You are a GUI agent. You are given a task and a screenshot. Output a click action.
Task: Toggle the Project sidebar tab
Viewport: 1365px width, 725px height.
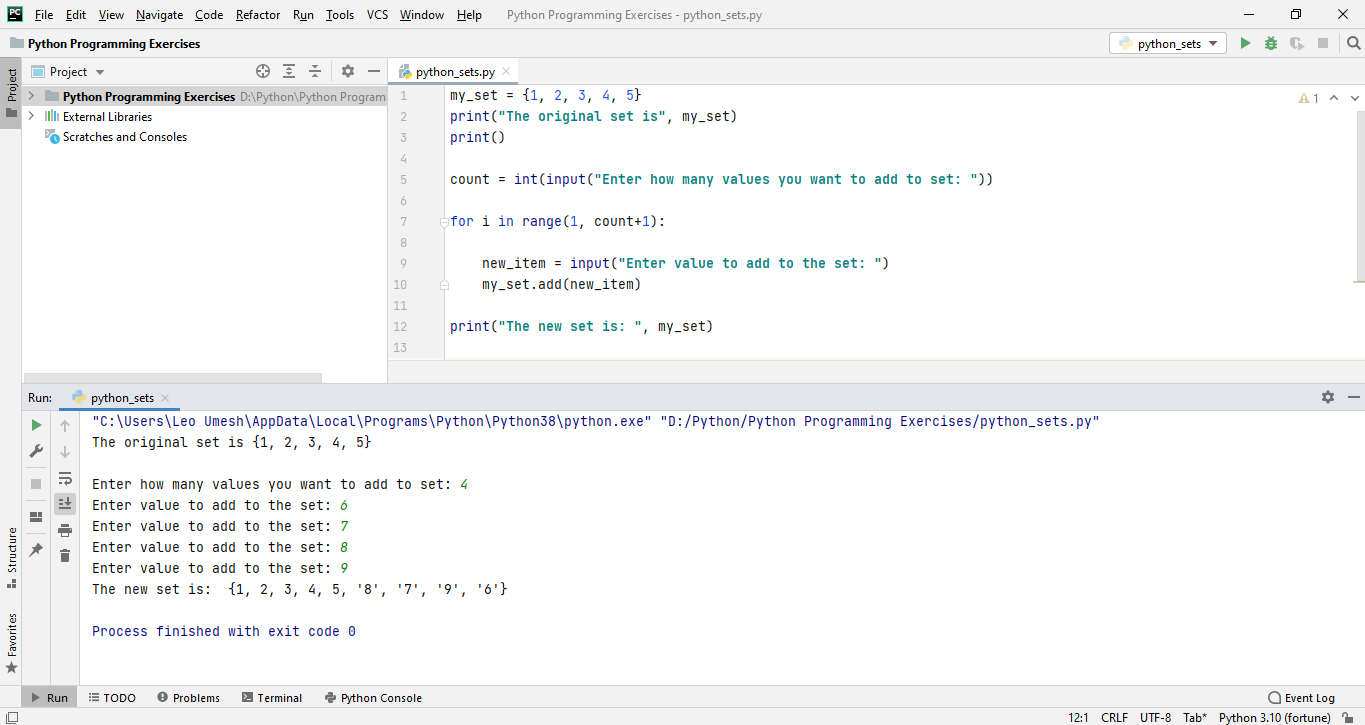(x=11, y=91)
